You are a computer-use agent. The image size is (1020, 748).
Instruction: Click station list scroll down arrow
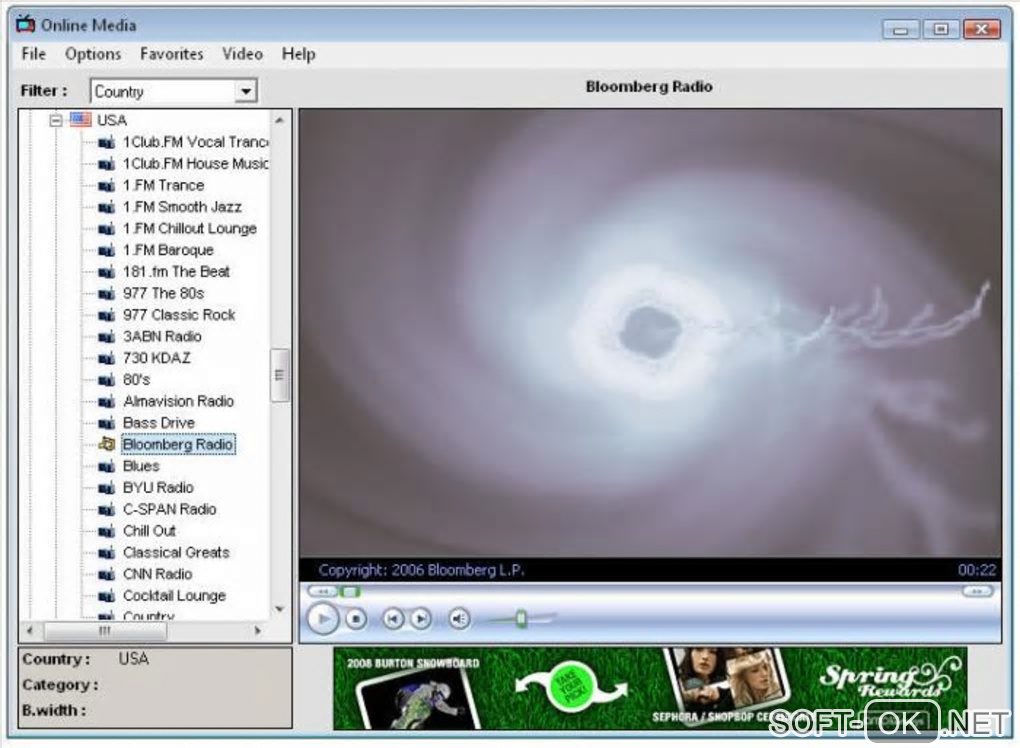pyautogui.click(x=280, y=609)
